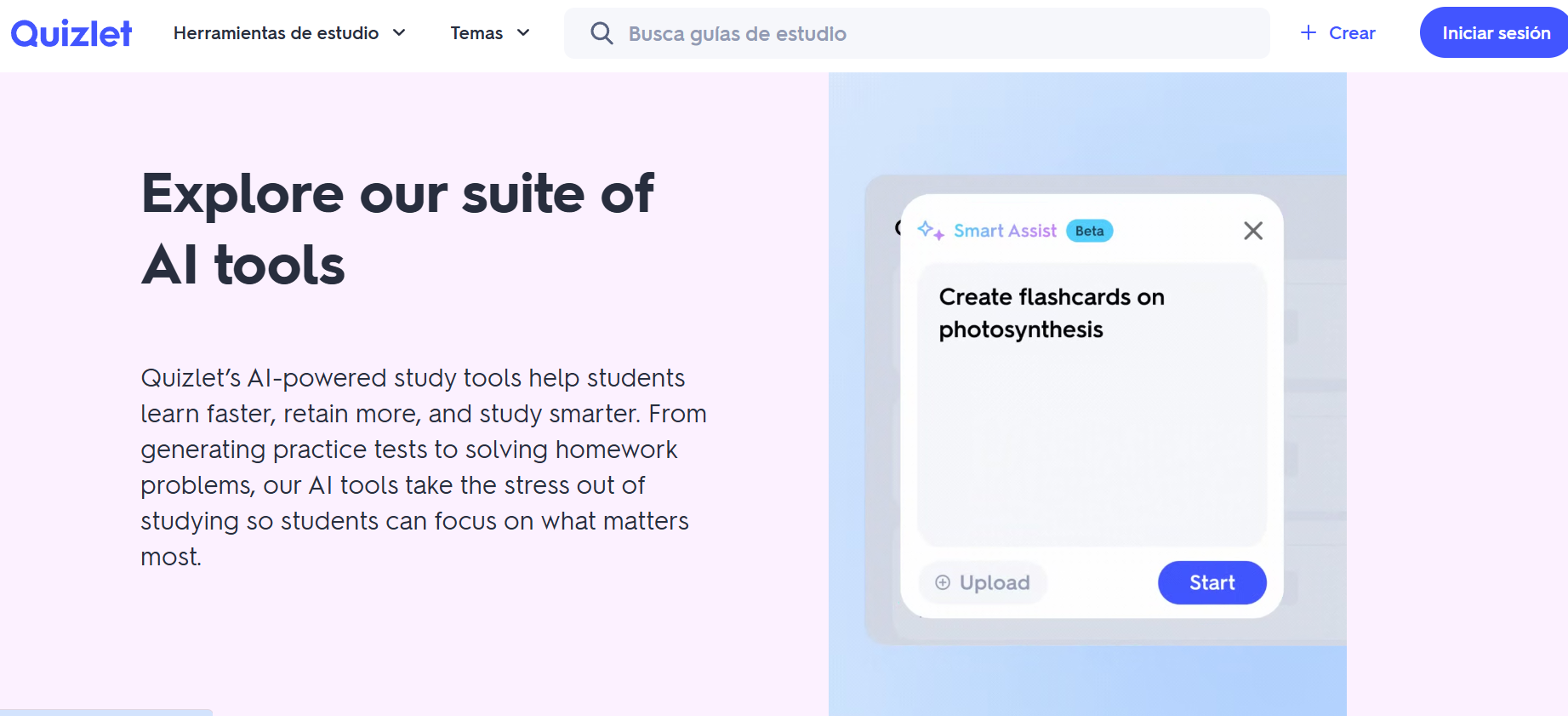Click the magnifying glass search icon
The height and width of the screenshot is (716, 1568).
pyautogui.click(x=602, y=33)
